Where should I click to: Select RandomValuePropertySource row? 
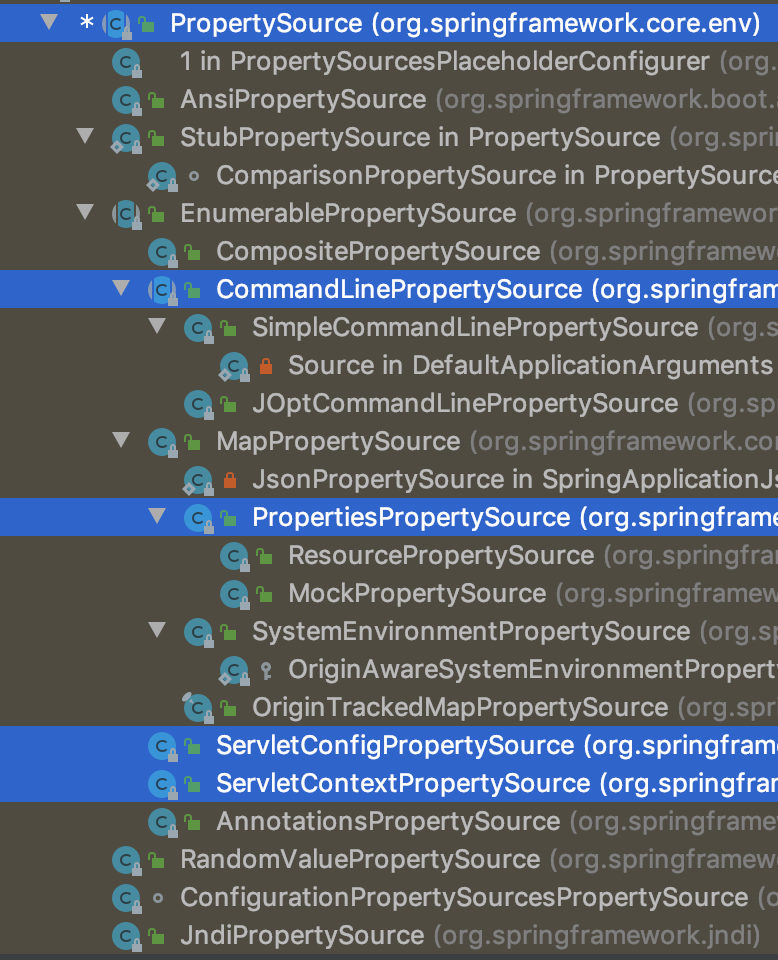tap(389, 858)
